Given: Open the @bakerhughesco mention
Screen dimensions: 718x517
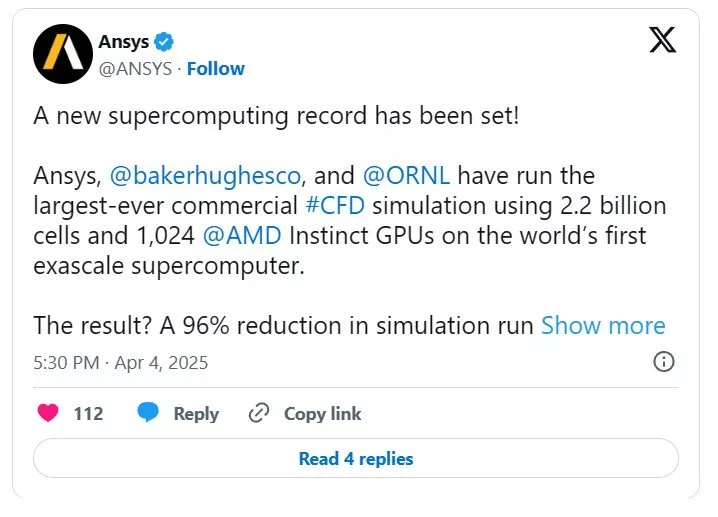Looking at the screenshot, I should (203, 176).
